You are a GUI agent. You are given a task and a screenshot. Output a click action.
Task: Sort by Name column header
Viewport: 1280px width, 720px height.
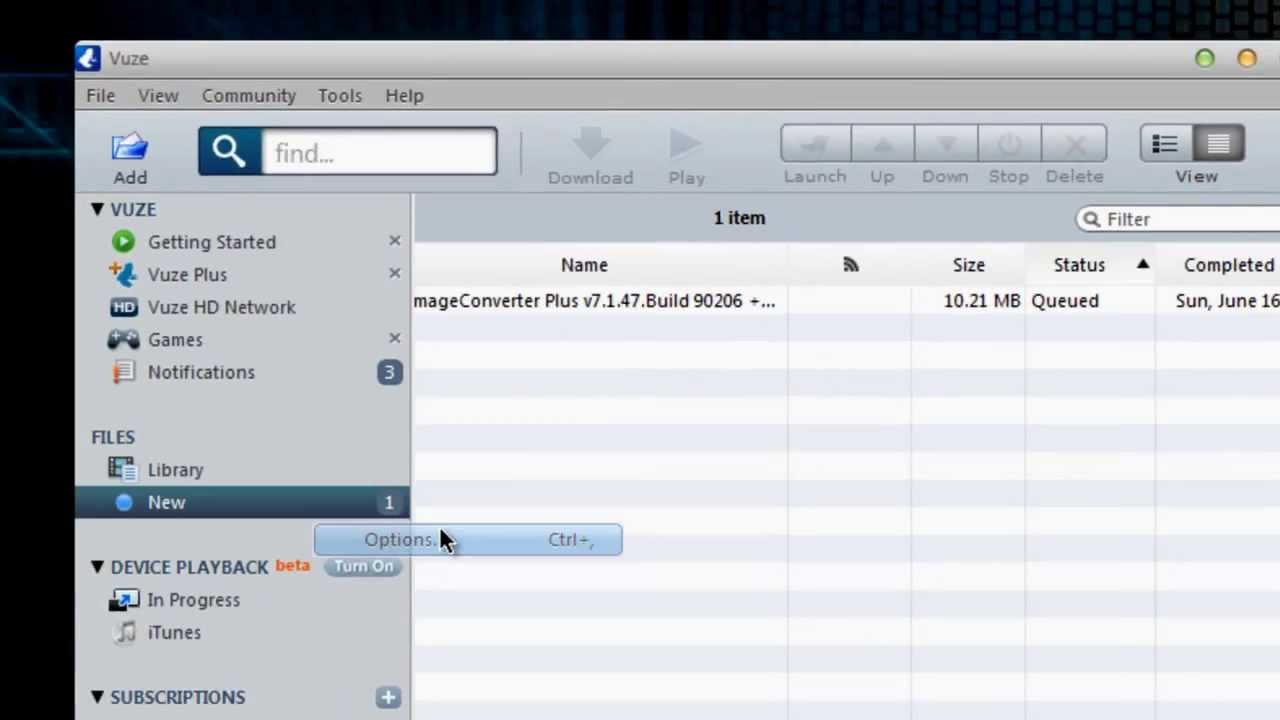click(584, 264)
